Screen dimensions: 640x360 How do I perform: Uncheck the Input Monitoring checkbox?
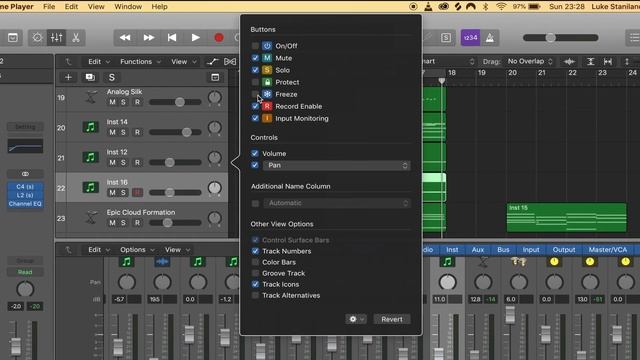click(255, 118)
